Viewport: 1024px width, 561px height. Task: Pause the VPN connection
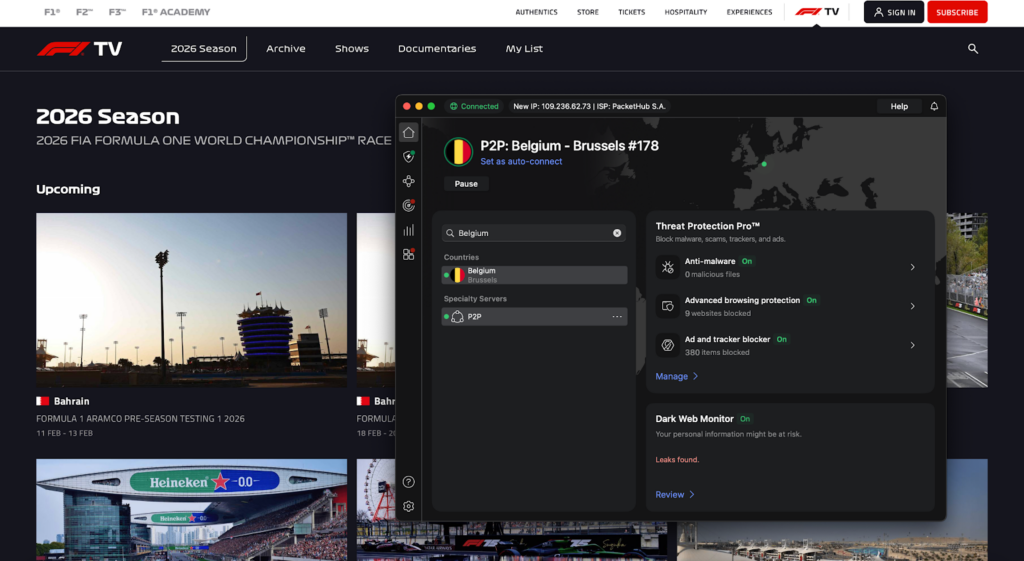click(466, 184)
